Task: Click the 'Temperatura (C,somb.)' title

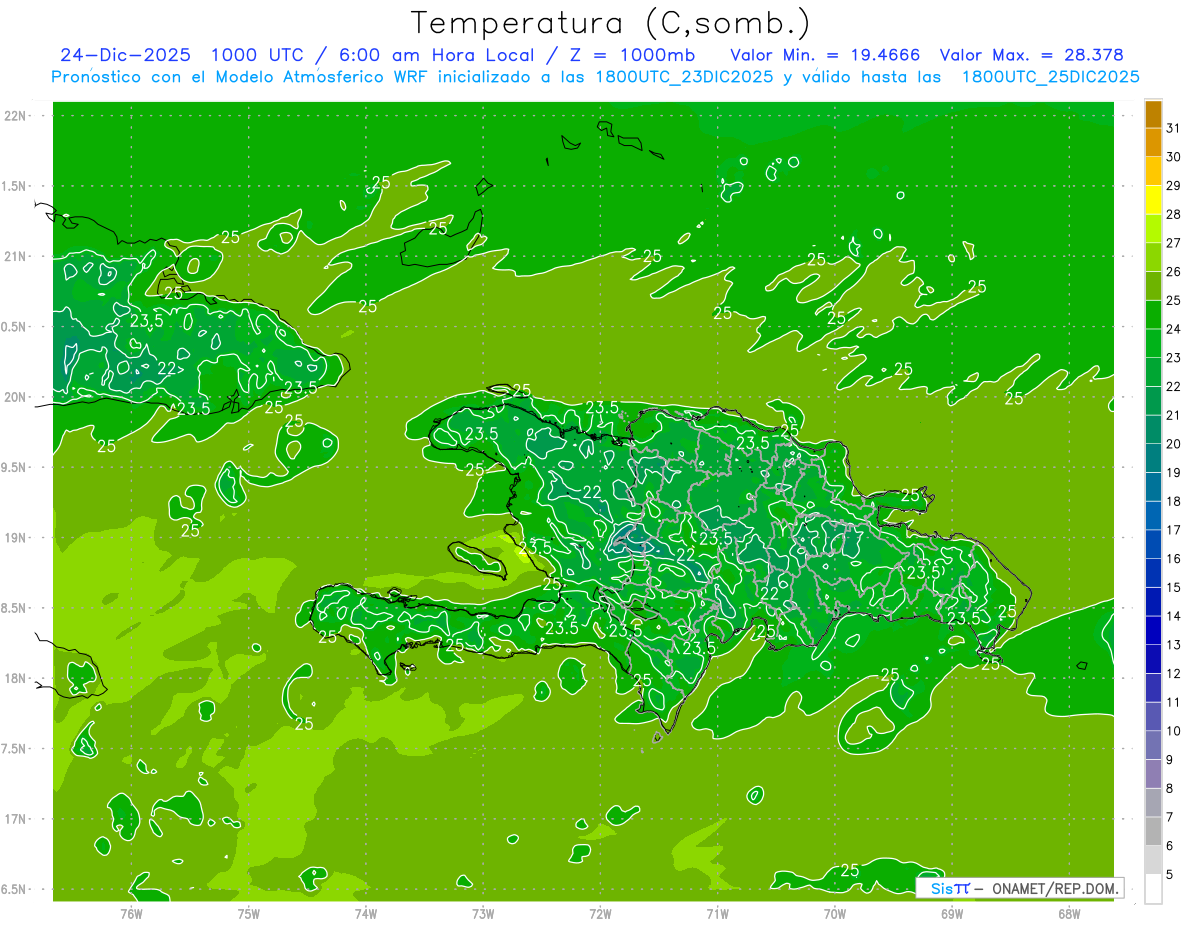Action: tap(611, 22)
